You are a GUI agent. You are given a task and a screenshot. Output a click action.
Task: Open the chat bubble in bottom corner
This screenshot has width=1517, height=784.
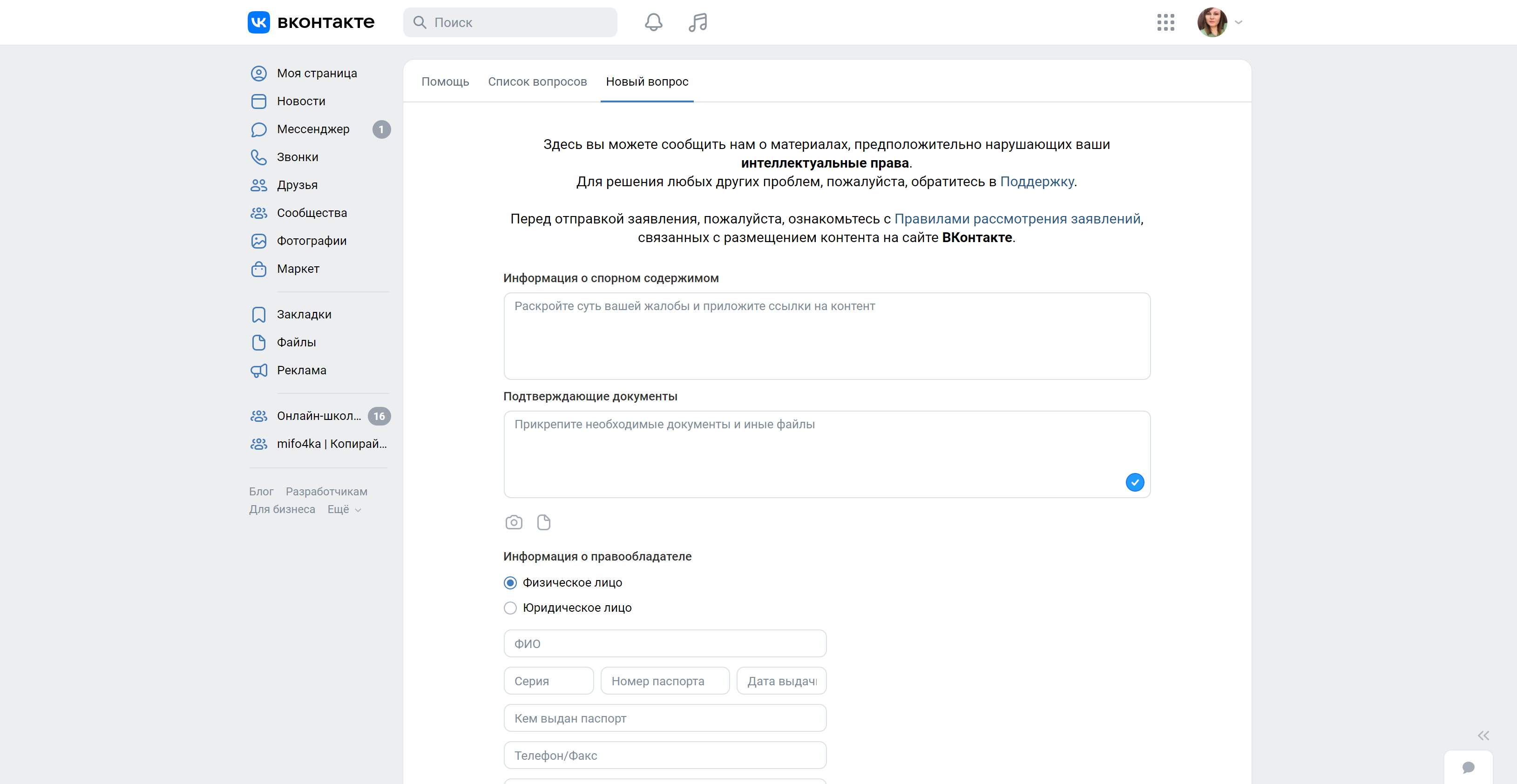[1468, 768]
